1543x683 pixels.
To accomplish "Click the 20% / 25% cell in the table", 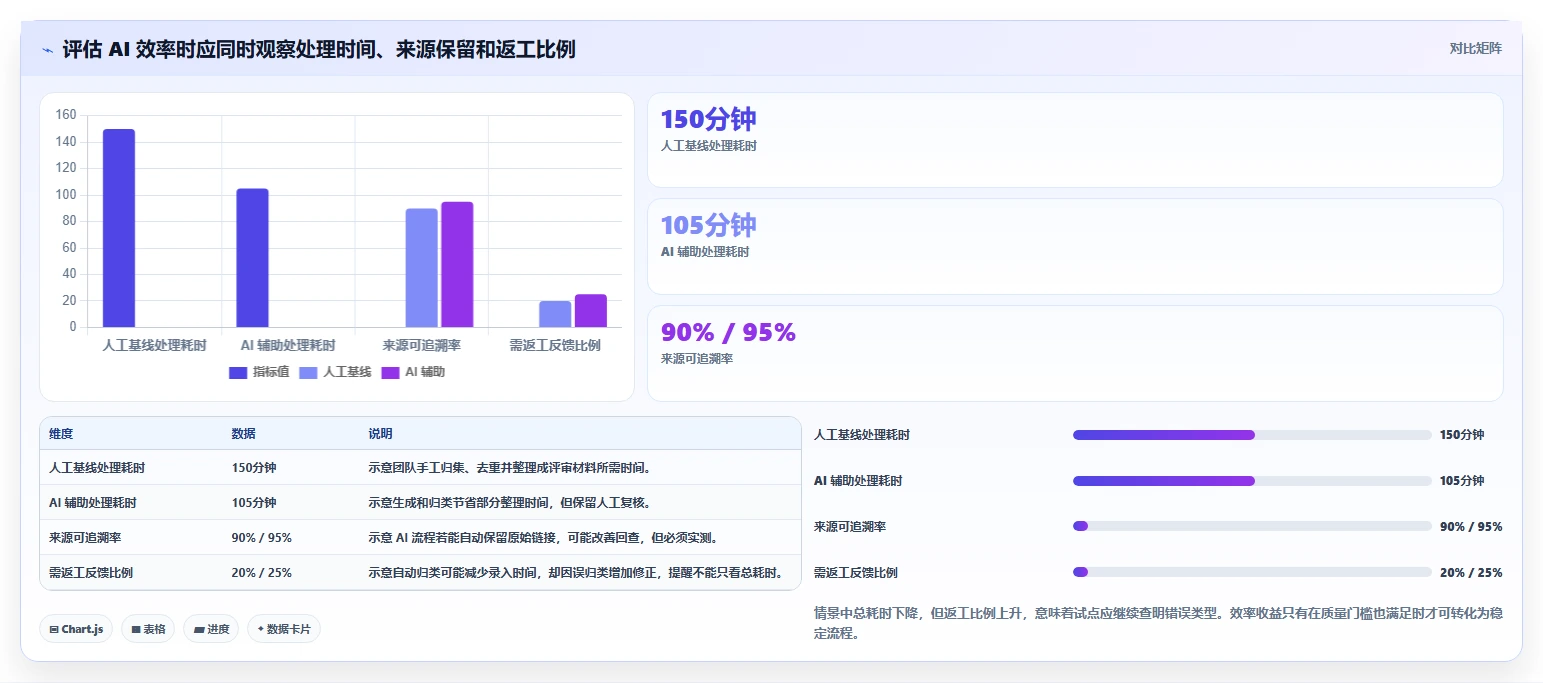I will [x=262, y=573].
